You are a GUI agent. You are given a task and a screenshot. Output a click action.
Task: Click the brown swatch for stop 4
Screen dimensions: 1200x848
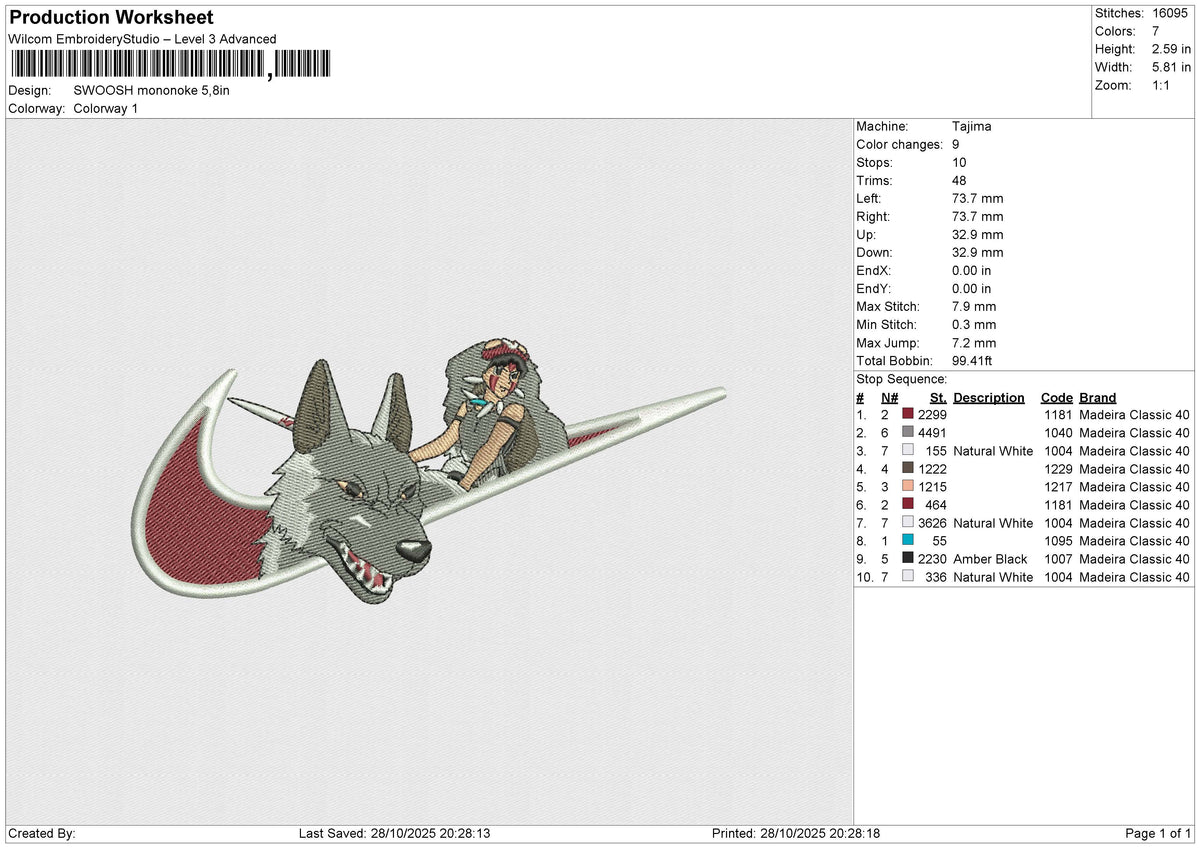[908, 469]
